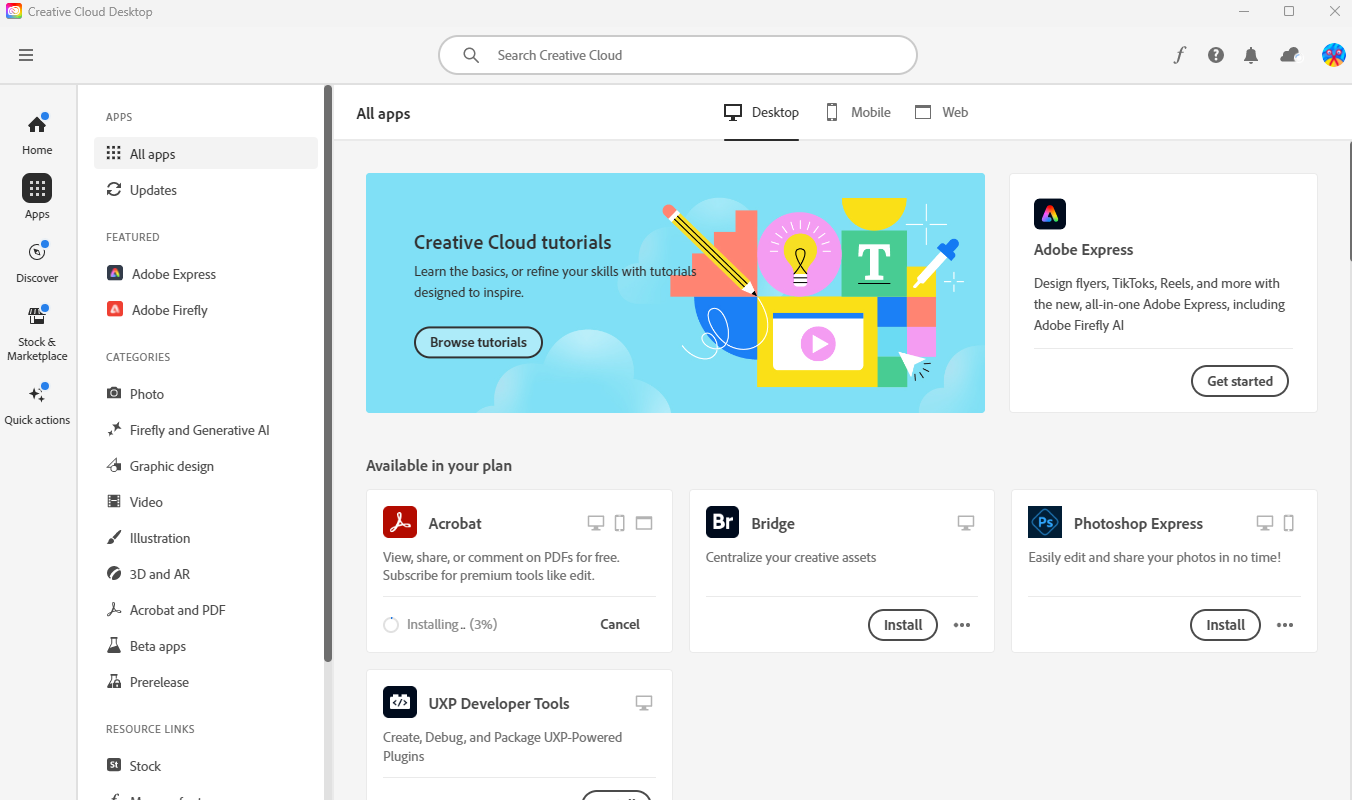1352x800 pixels.
Task: Click the Browse tutorials button
Action: pos(478,342)
